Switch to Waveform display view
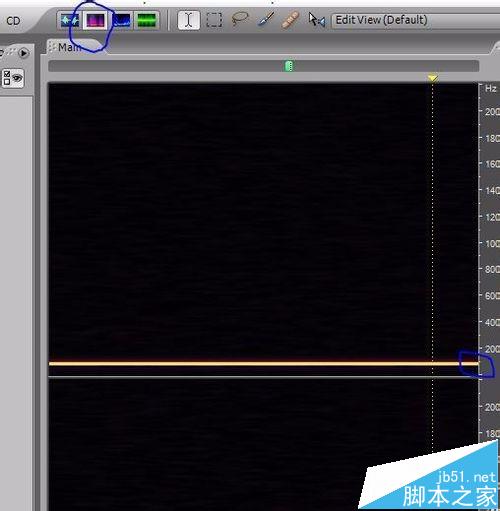This screenshot has height=511, width=500. 70,21
